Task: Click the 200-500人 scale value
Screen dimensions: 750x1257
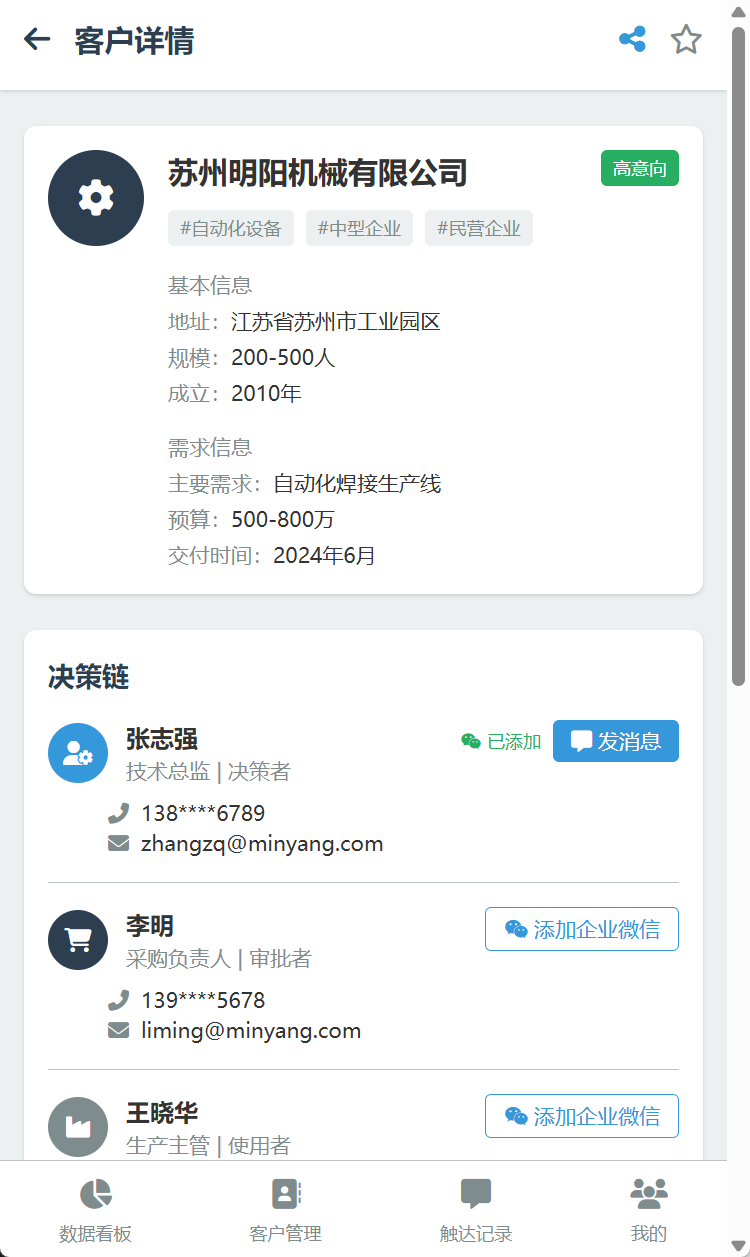Action: 283,358
